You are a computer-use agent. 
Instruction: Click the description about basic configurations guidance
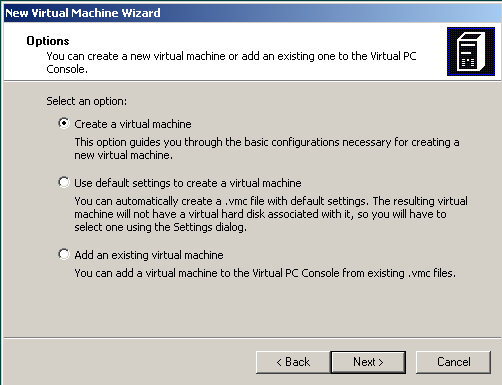pyautogui.click(x=267, y=148)
